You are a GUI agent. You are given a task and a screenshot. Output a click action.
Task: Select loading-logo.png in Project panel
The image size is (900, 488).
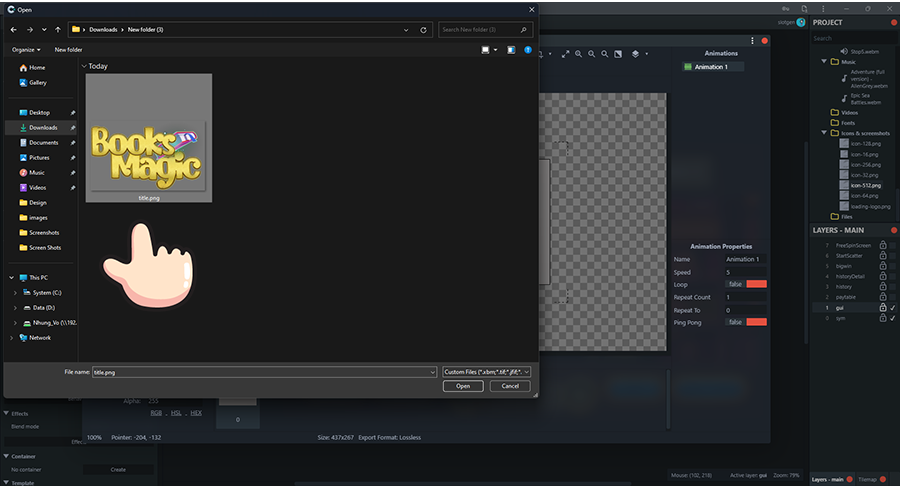point(866,207)
